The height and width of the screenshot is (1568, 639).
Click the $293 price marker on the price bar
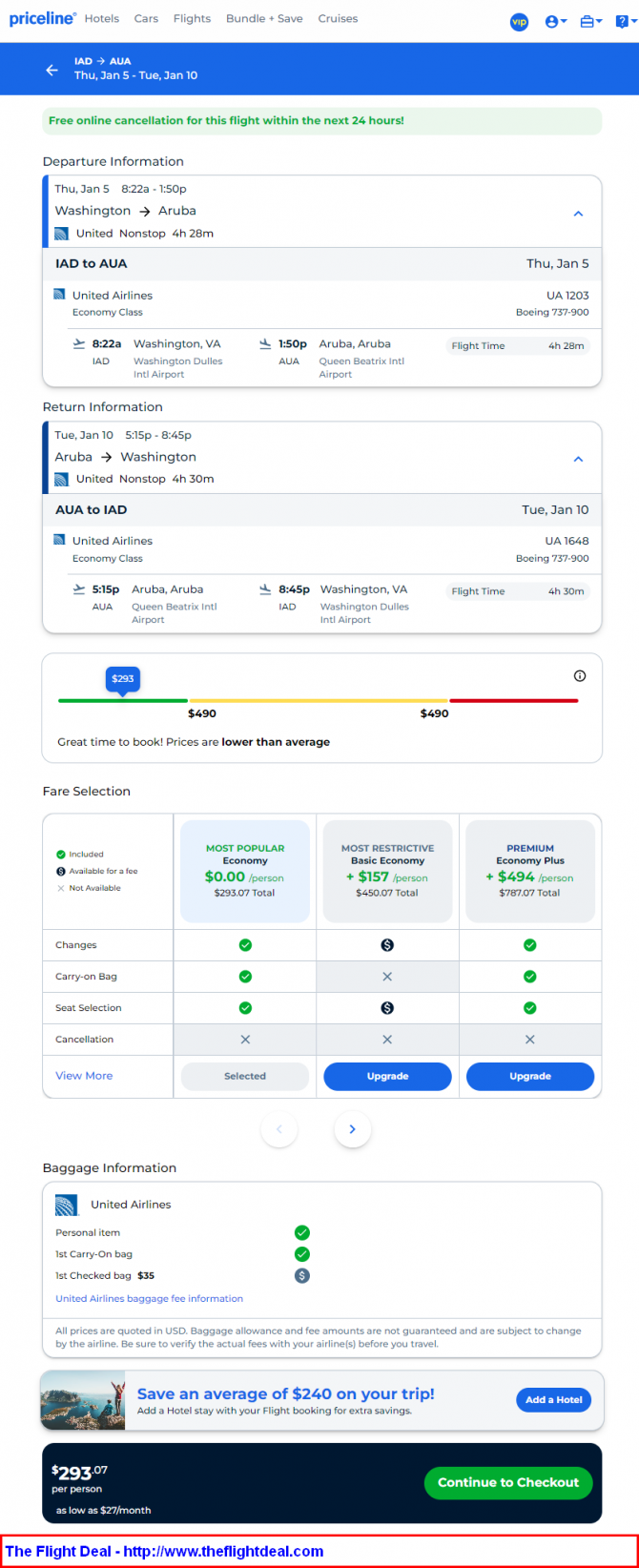point(122,680)
